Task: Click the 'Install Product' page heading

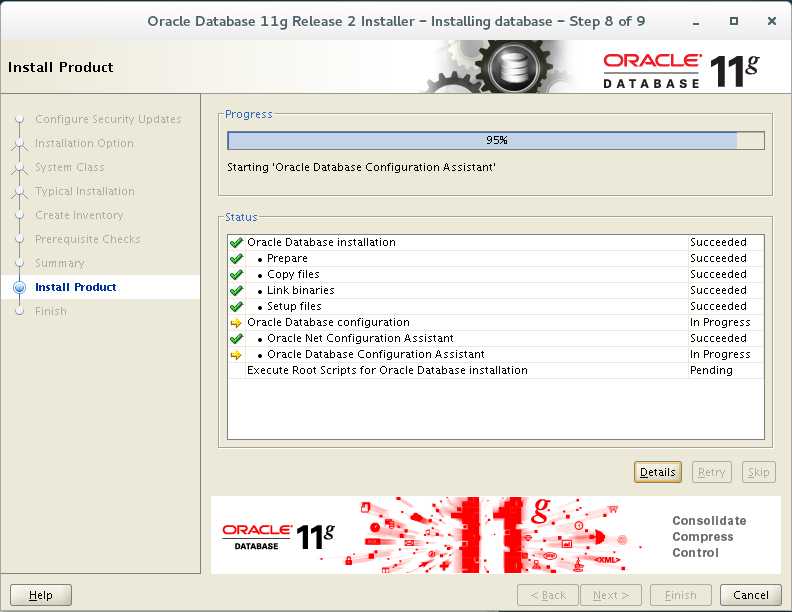Action: click(x=61, y=67)
